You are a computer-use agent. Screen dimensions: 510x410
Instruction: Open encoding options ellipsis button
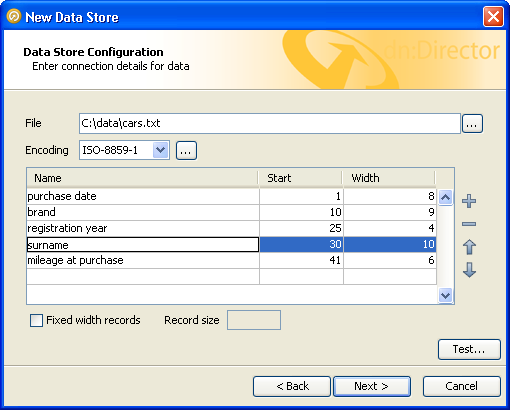click(186, 151)
